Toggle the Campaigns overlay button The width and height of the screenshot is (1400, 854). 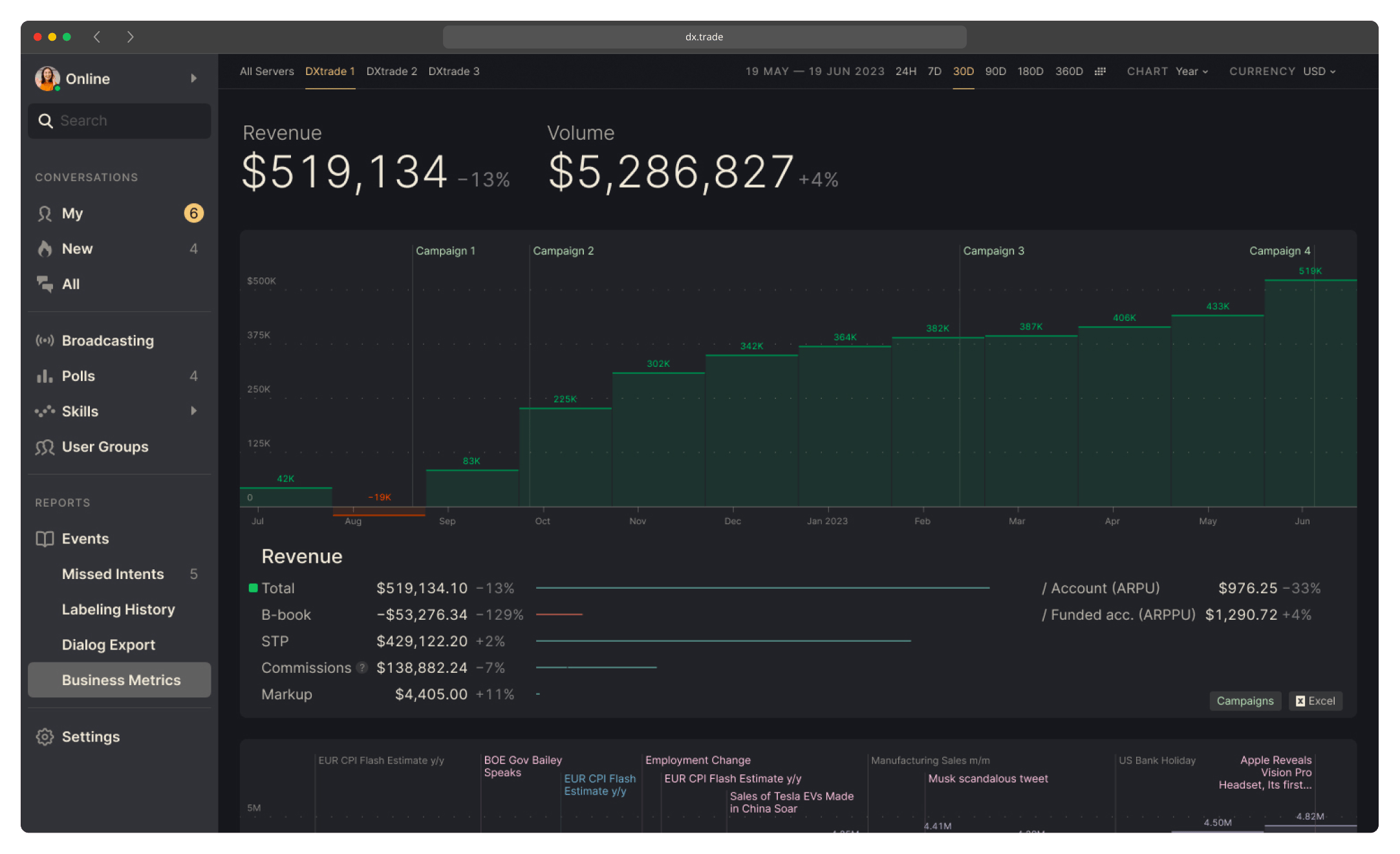click(1245, 701)
